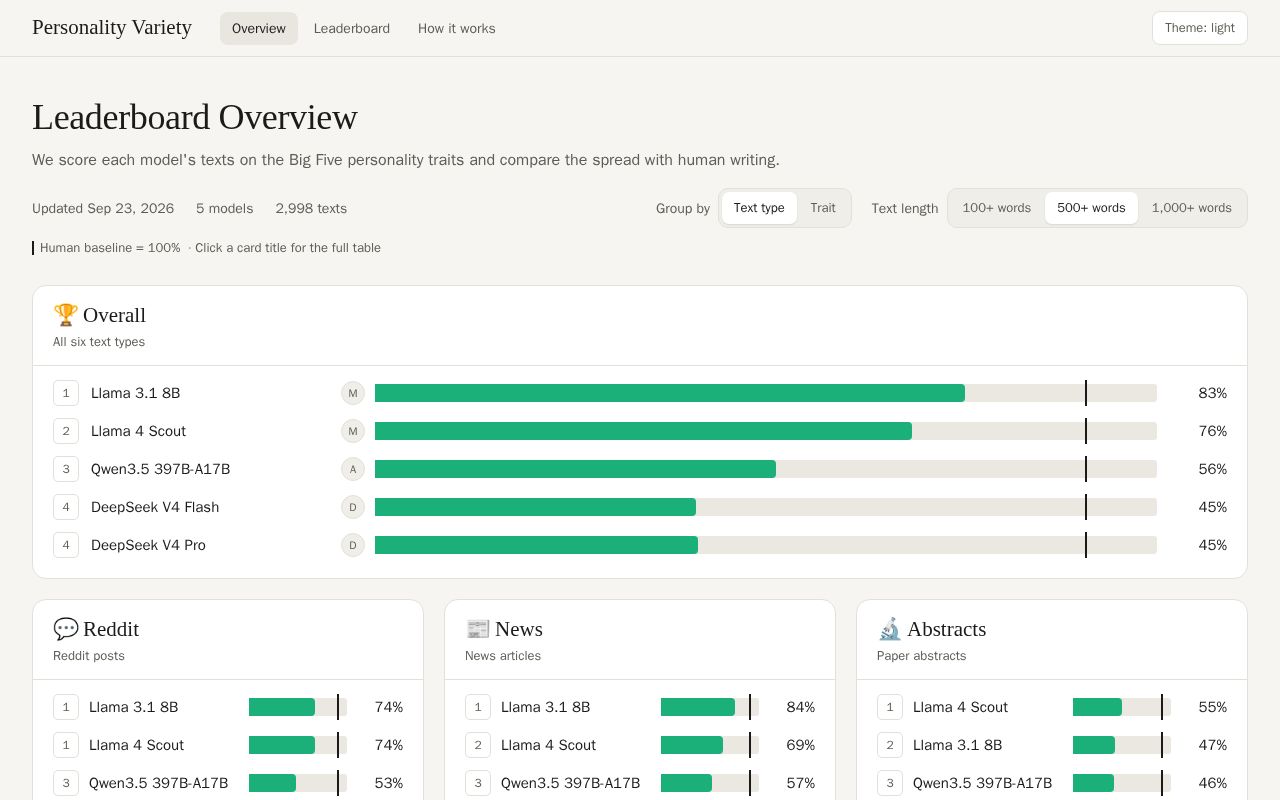Click Llama 3.1 8B in the Abstracts card
The image size is (1280, 800).
coord(957,745)
